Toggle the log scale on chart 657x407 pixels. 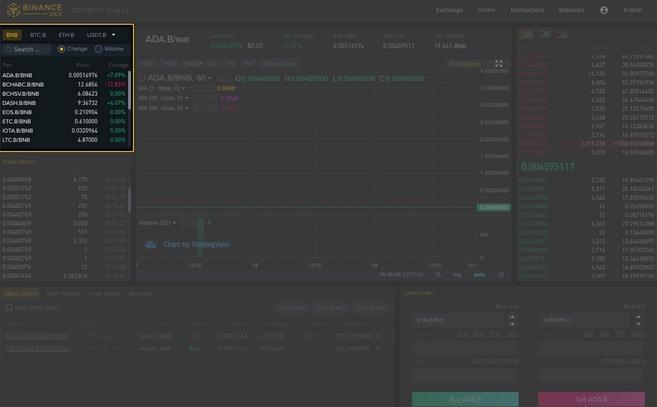457,275
